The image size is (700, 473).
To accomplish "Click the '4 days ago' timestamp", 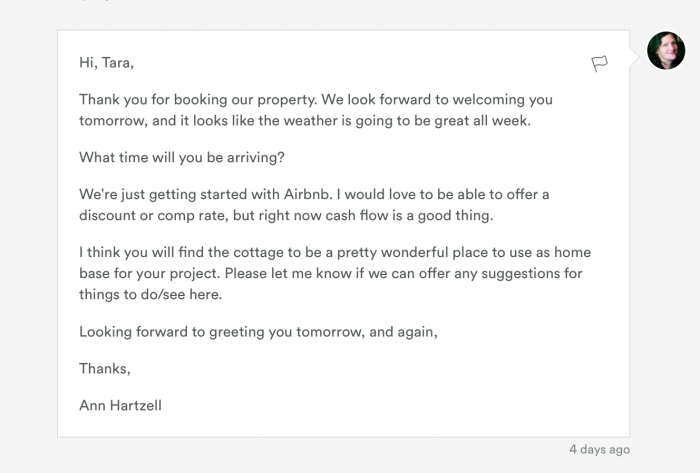I will (x=599, y=449).
